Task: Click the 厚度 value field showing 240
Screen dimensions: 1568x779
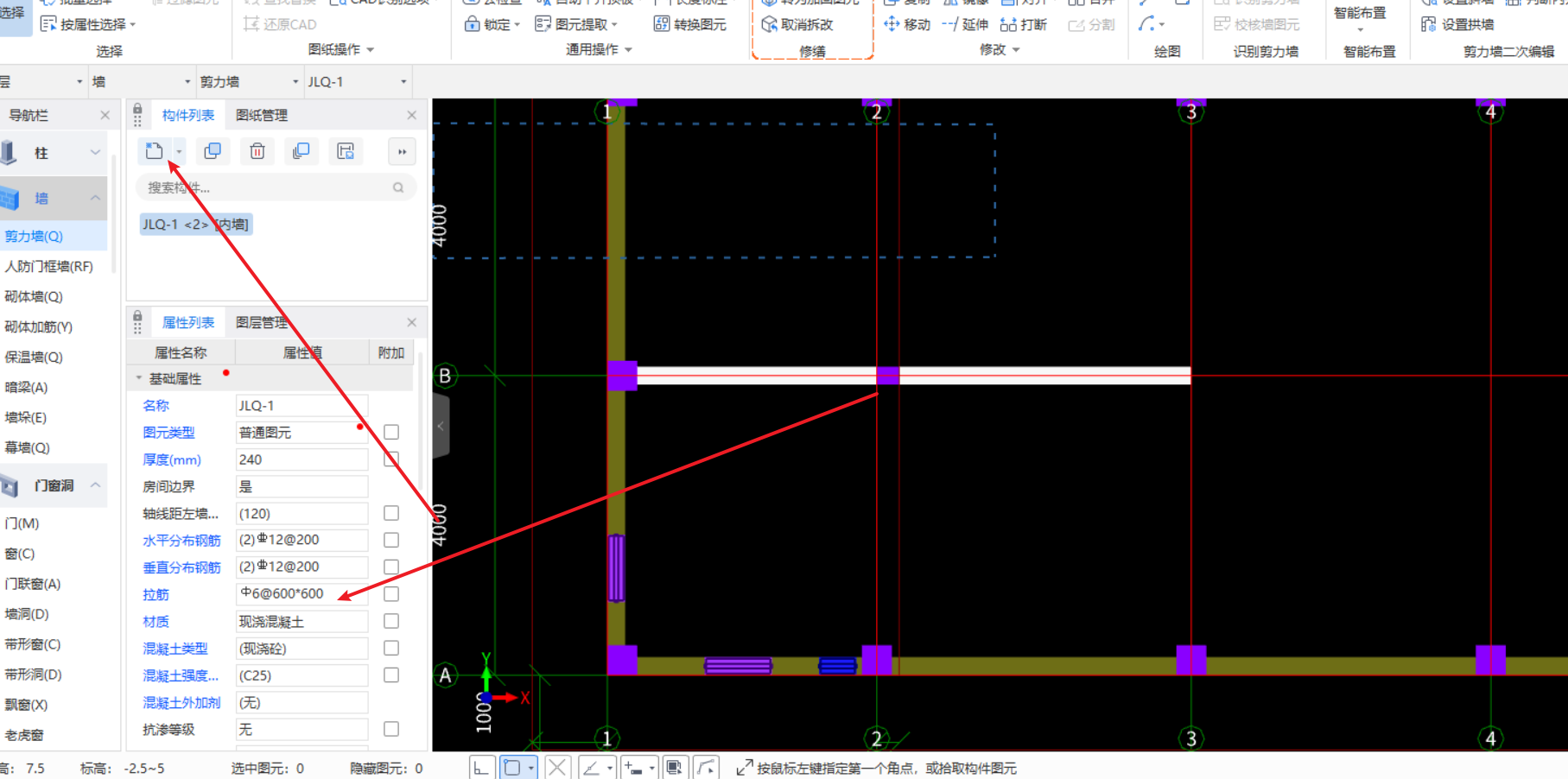Action: (302, 459)
